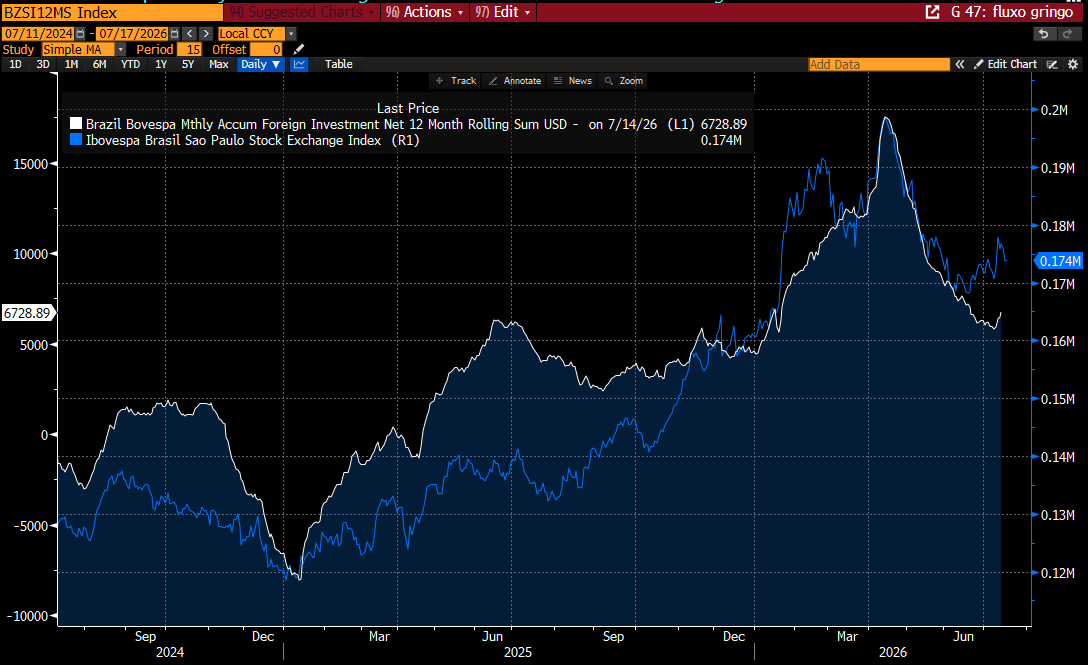
Task: Click the pencil icon beside Offset field
Action: (x=298, y=49)
